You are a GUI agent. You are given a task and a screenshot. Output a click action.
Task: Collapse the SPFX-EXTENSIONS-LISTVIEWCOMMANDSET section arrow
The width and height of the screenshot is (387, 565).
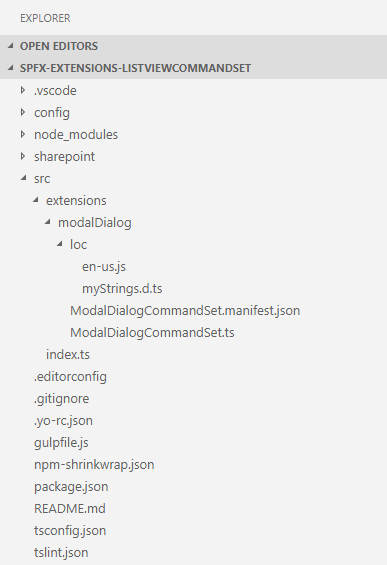coord(11,68)
